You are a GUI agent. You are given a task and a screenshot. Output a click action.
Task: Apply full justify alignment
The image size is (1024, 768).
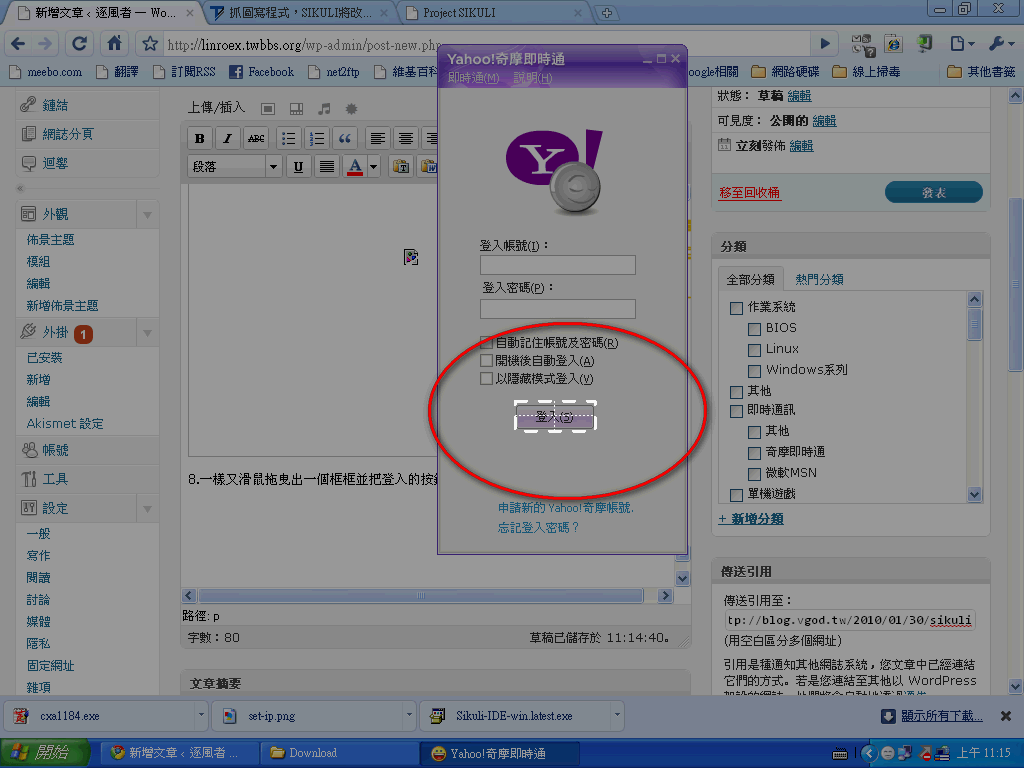pos(327,167)
